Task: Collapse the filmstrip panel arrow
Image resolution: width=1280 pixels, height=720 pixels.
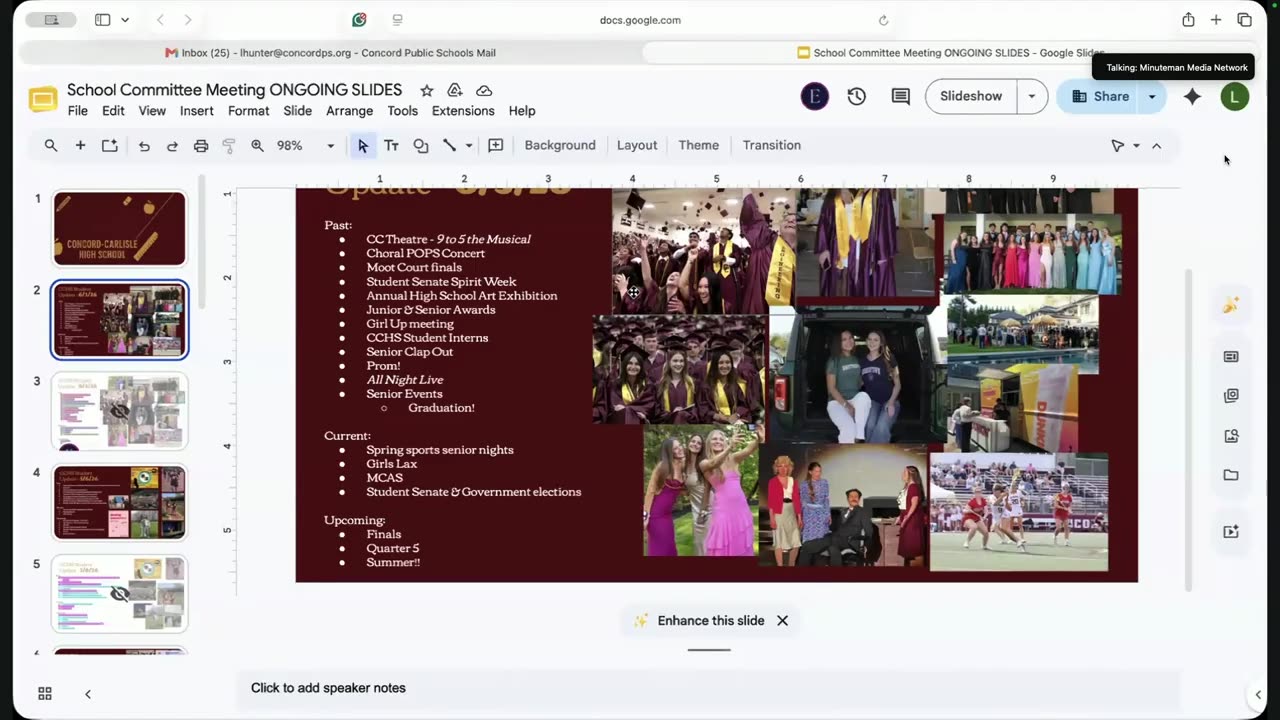Action: (x=88, y=694)
